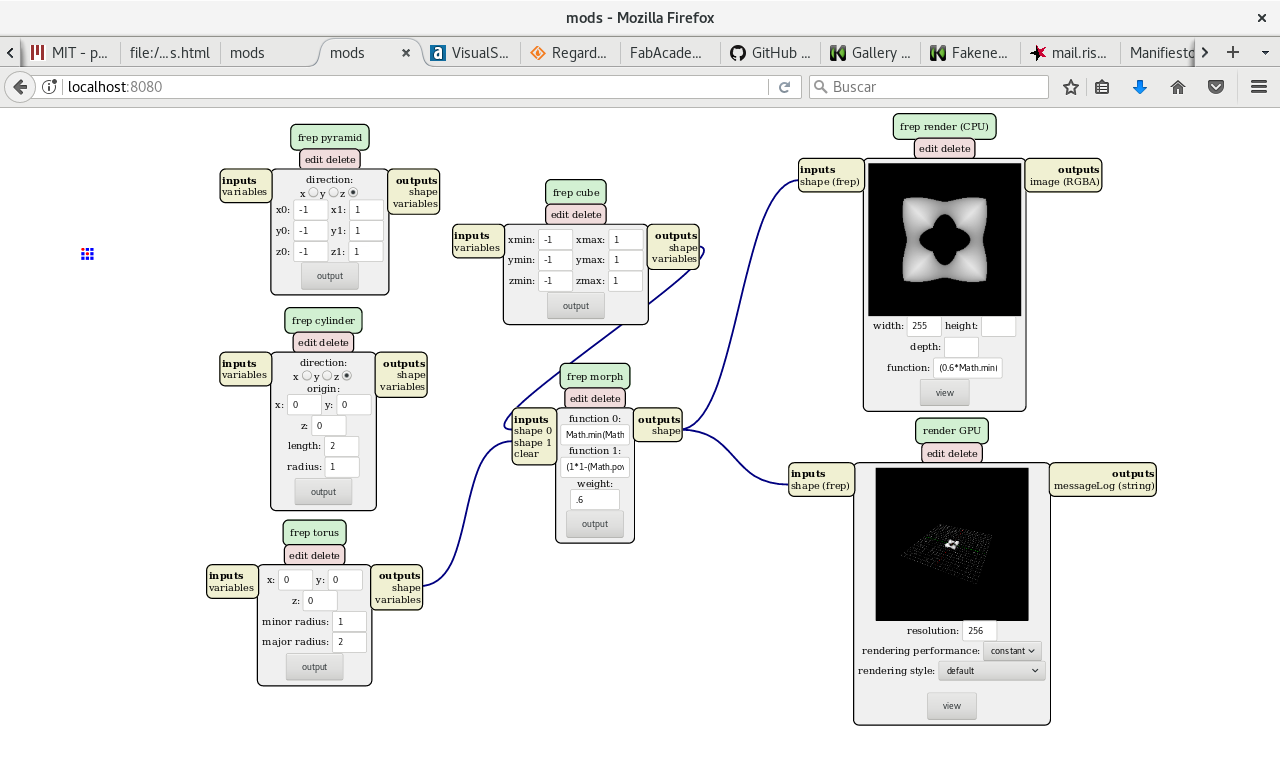Click the 'shape' output of frep torus
Viewport: 1280px width, 773px height.
click(x=406, y=588)
